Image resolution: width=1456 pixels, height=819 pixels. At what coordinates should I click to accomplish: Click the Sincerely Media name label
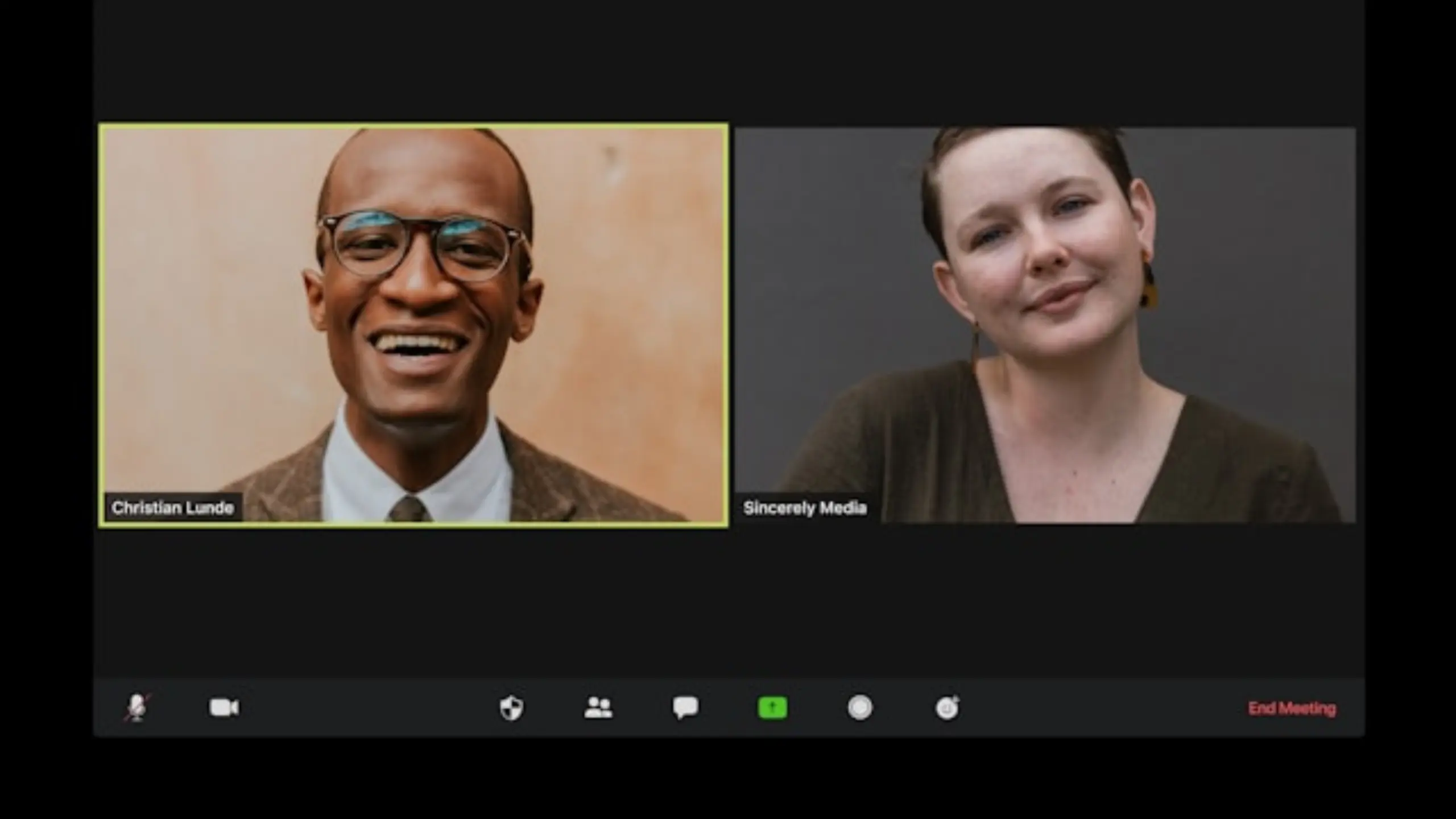805,507
